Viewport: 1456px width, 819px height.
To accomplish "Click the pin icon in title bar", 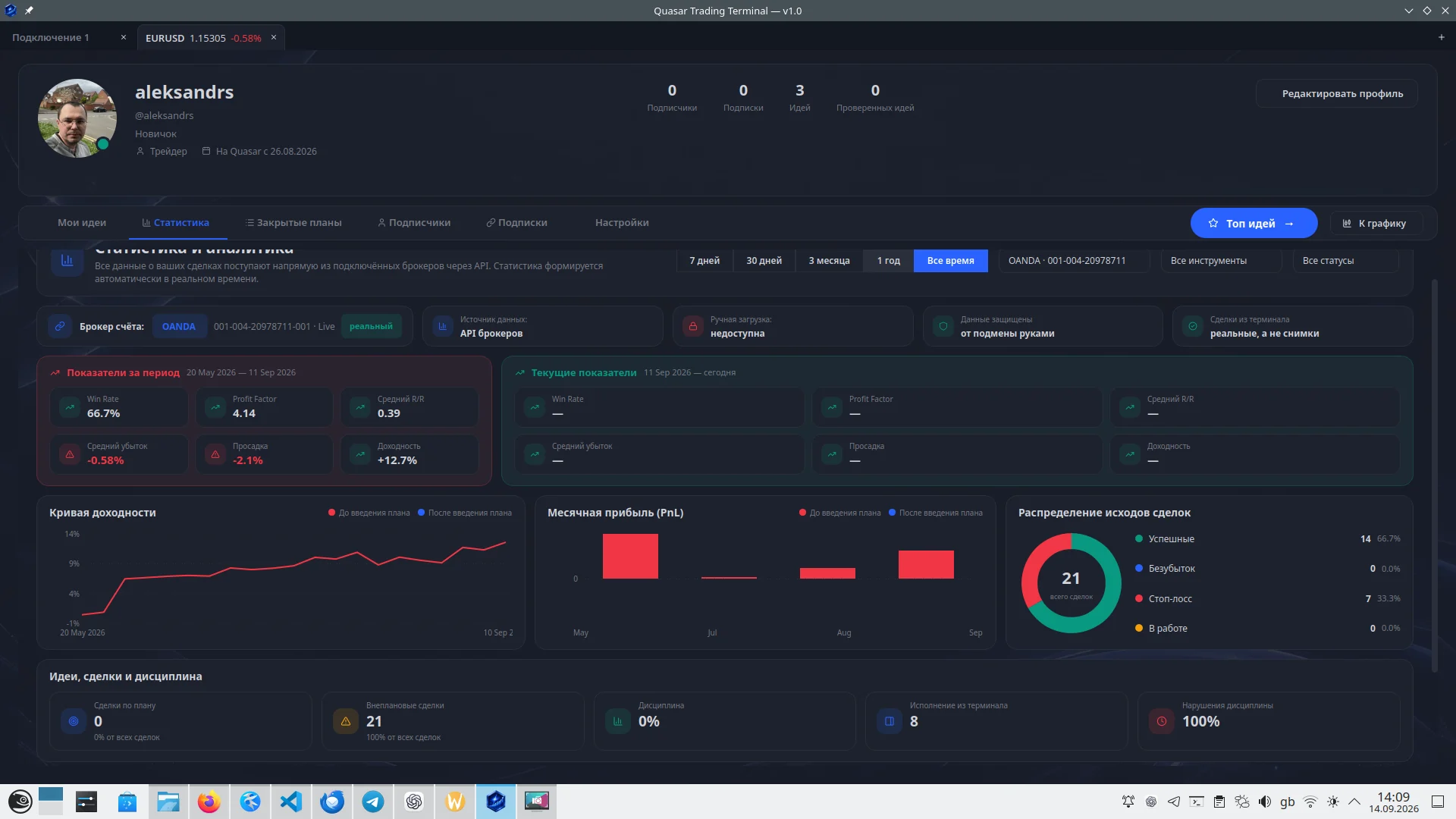I will [29, 11].
